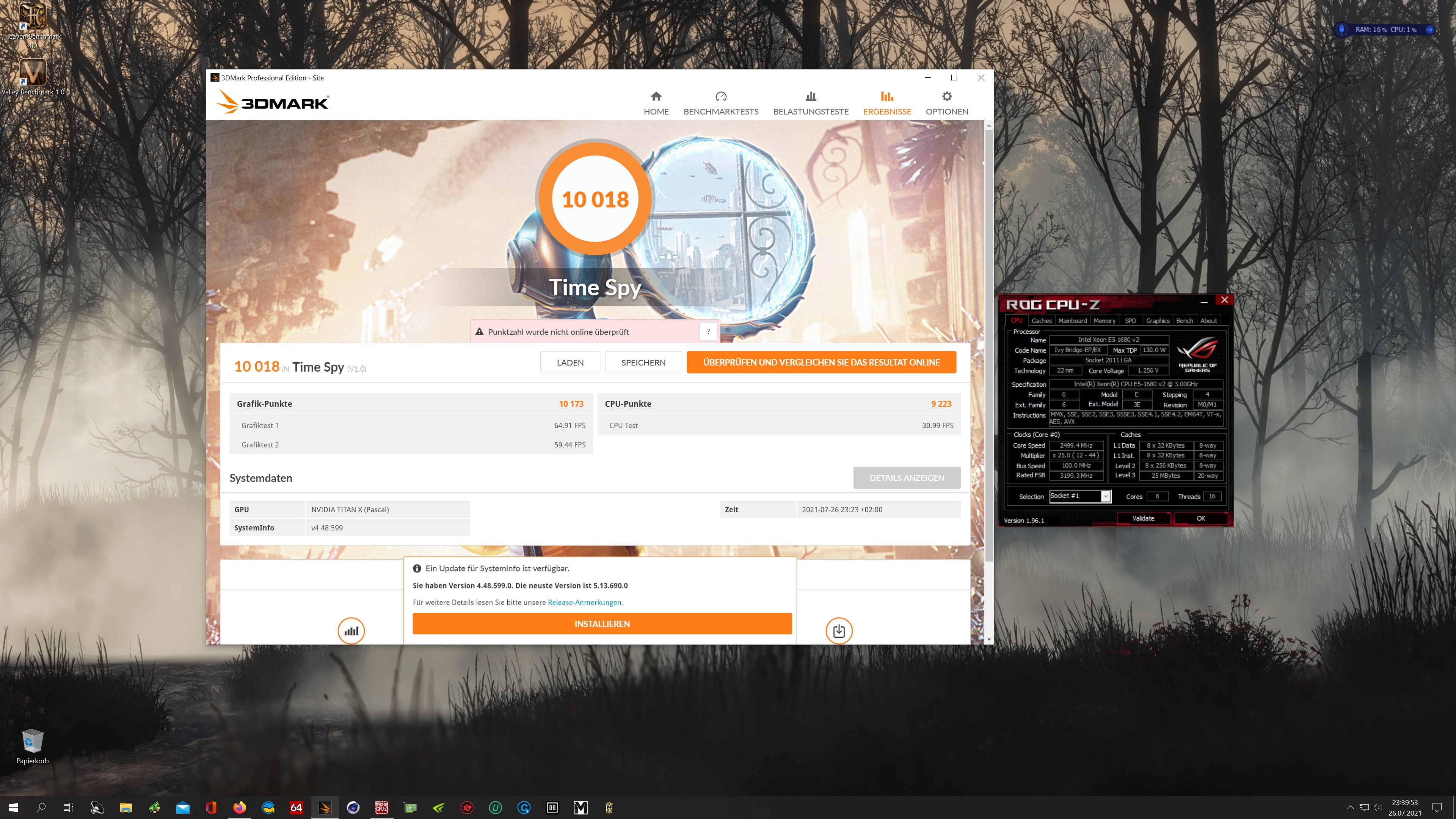Open the volume control in system tray

1377,807
